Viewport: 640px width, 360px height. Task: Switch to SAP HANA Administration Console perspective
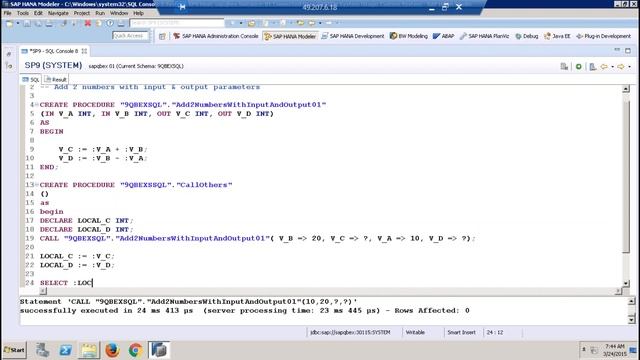216,36
